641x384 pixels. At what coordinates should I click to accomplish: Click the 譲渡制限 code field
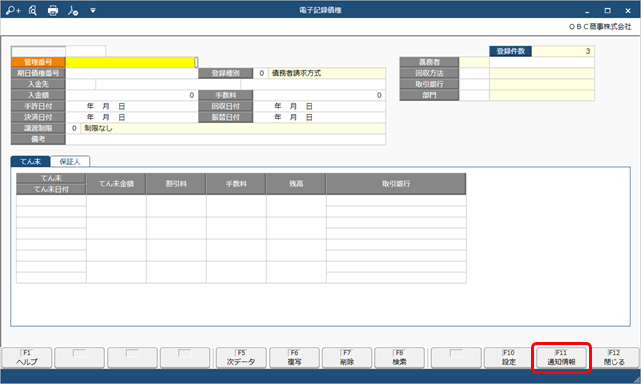click(x=73, y=128)
